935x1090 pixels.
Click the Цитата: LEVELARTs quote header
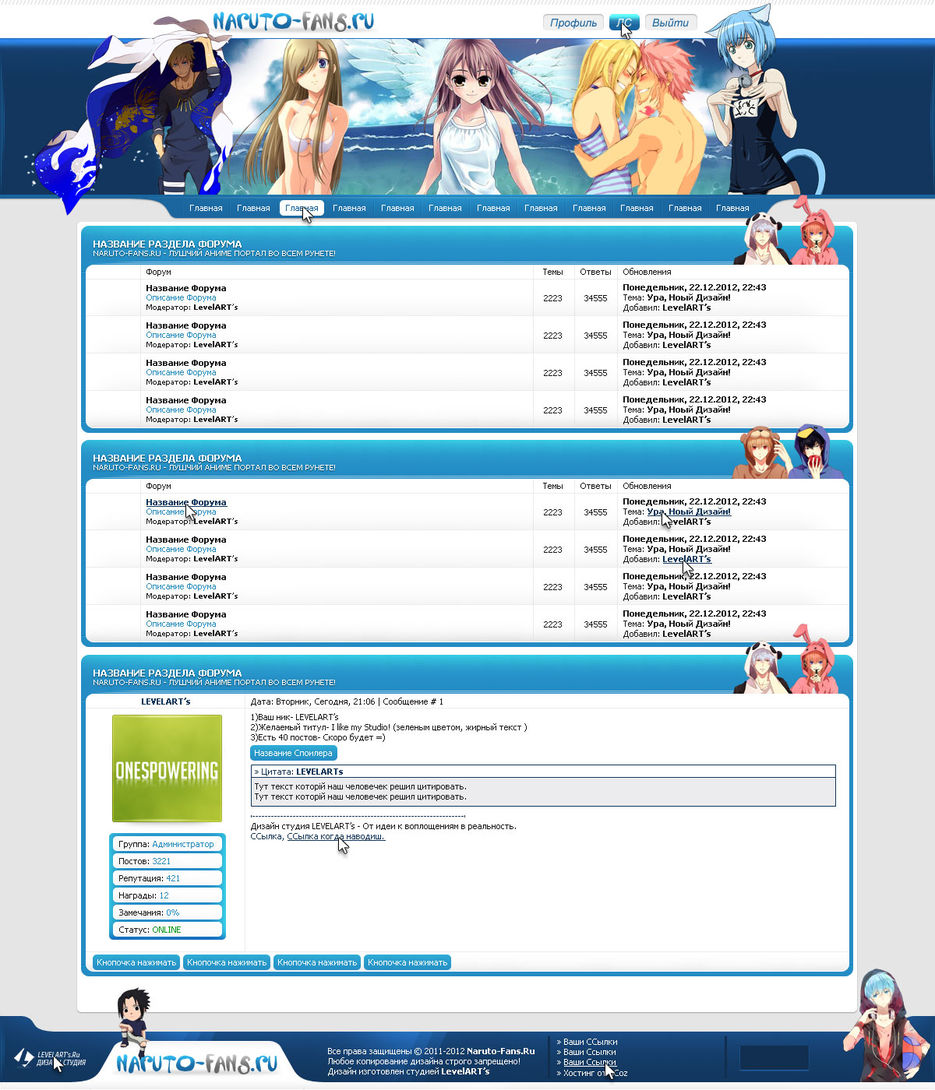point(542,772)
